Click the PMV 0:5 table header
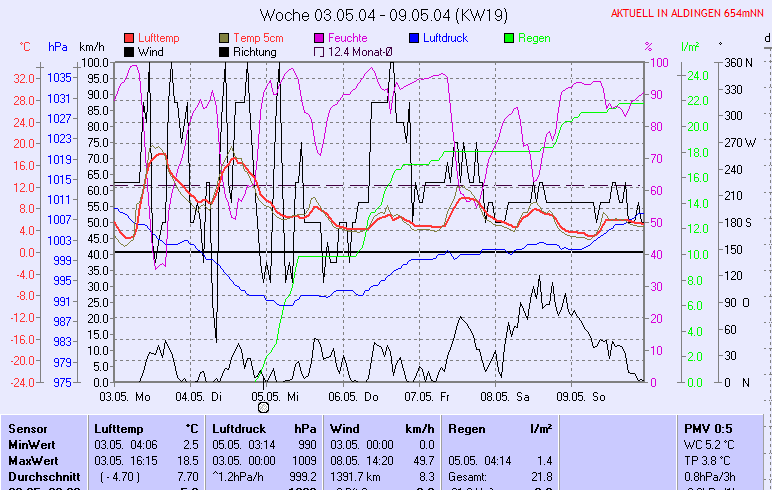 709,428
